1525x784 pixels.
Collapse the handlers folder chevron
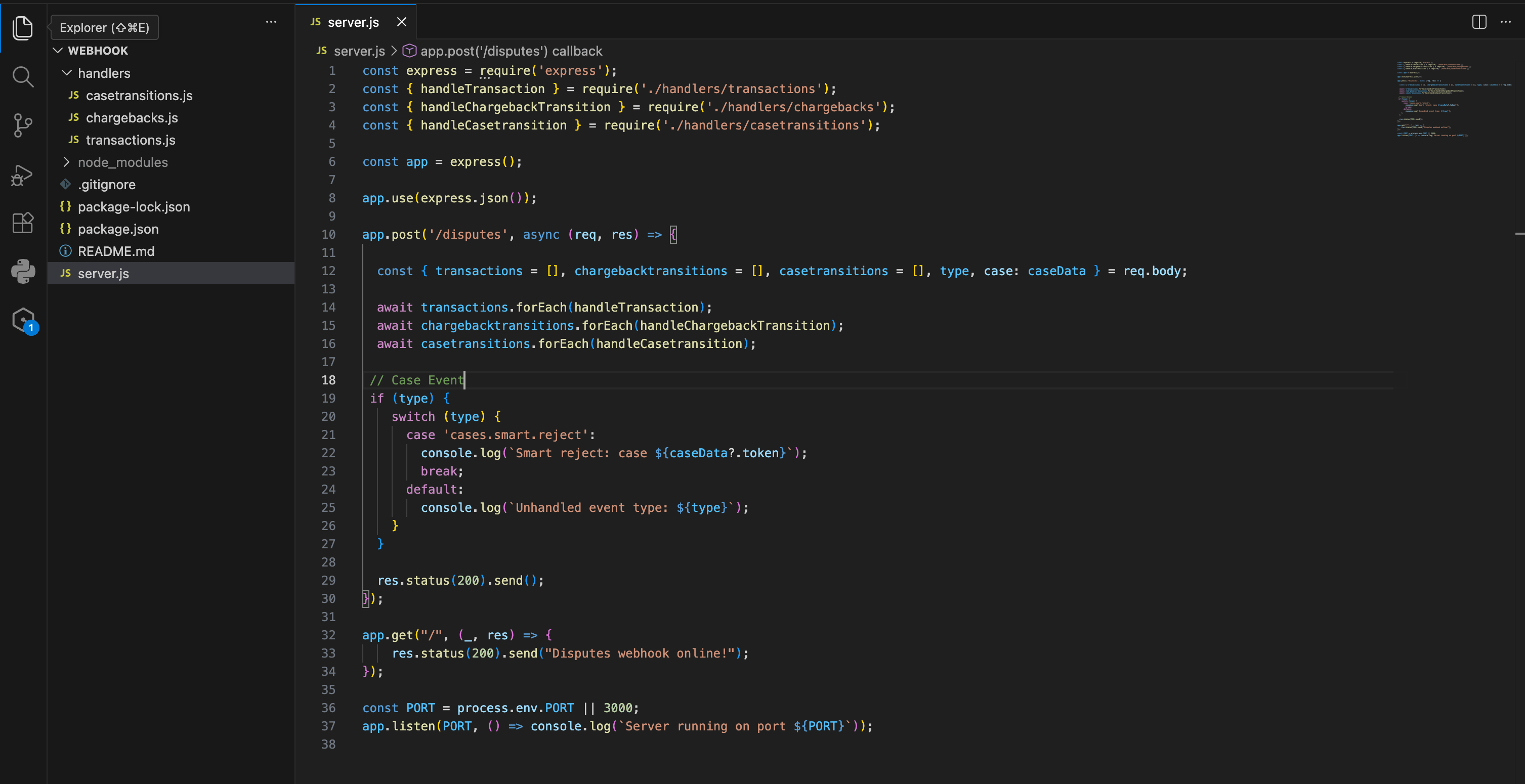point(66,73)
